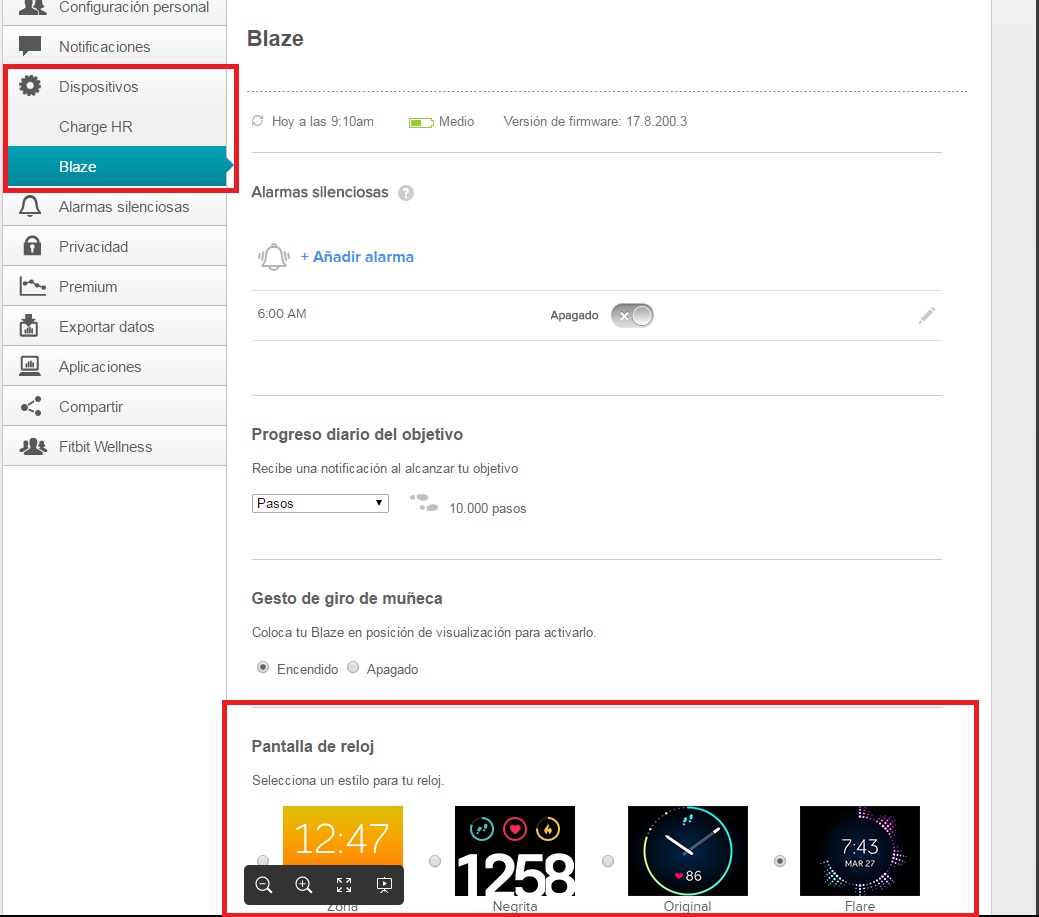1039x917 pixels.
Task: Open the Dispositivos section label
Action: [99, 87]
